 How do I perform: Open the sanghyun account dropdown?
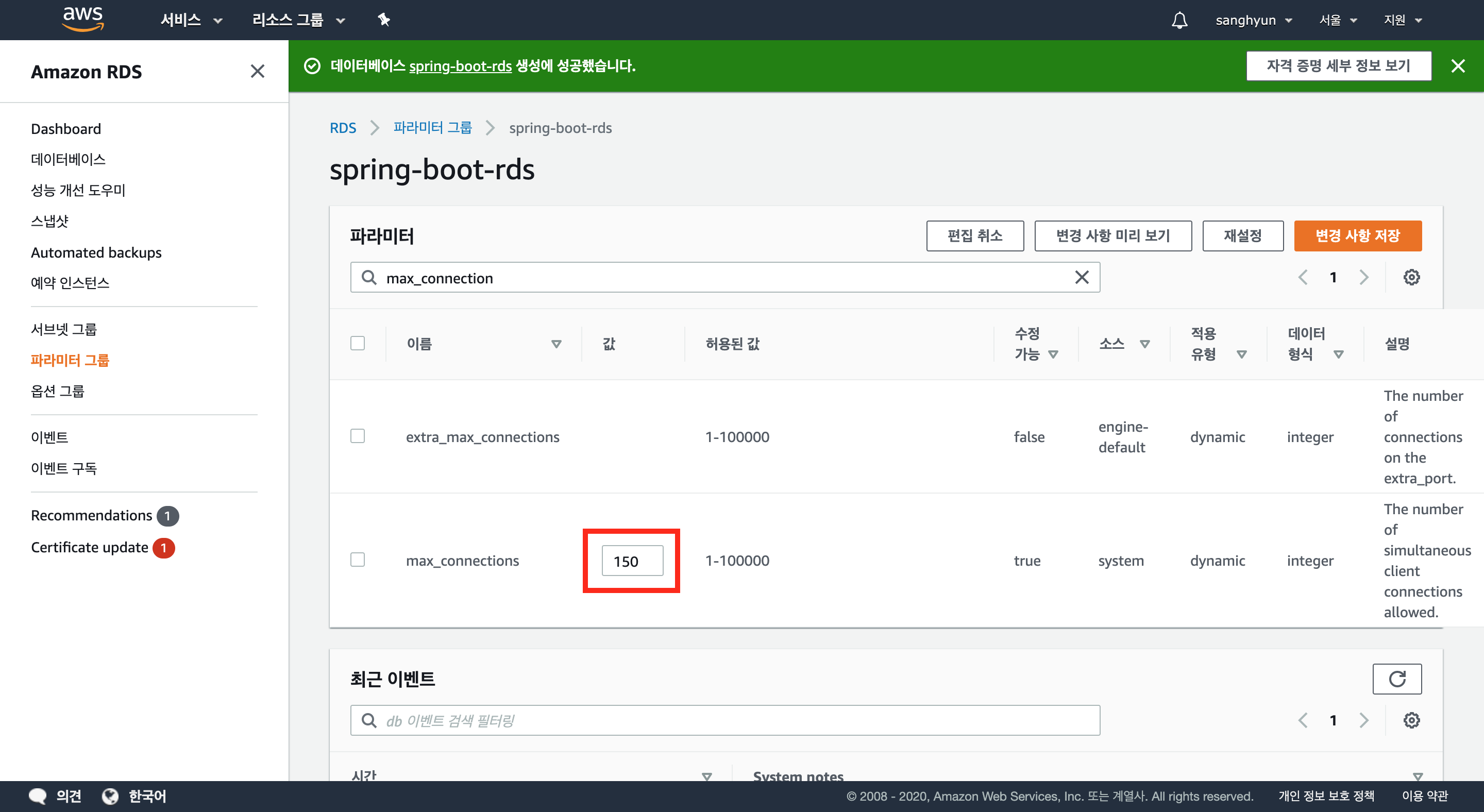[x=1253, y=20]
